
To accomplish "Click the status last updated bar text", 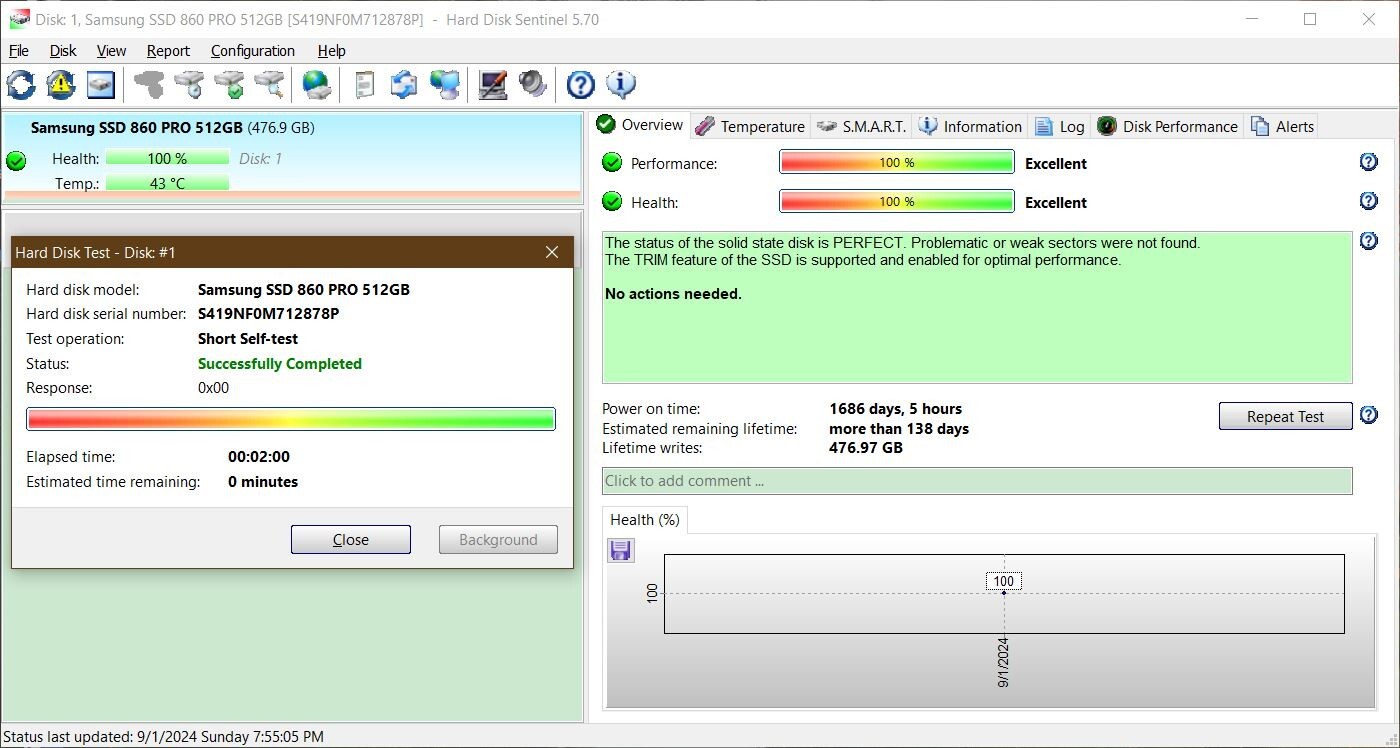I will click(x=164, y=737).
